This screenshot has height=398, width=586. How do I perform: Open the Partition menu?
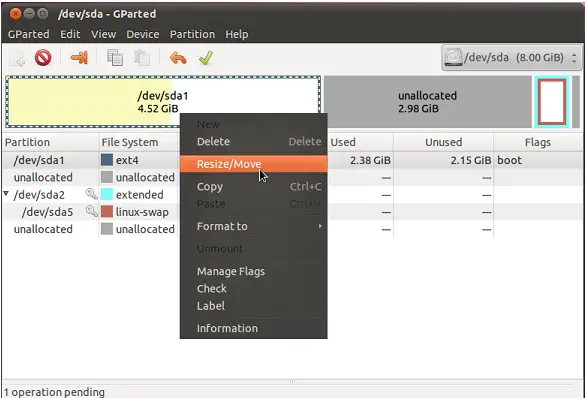point(192,34)
